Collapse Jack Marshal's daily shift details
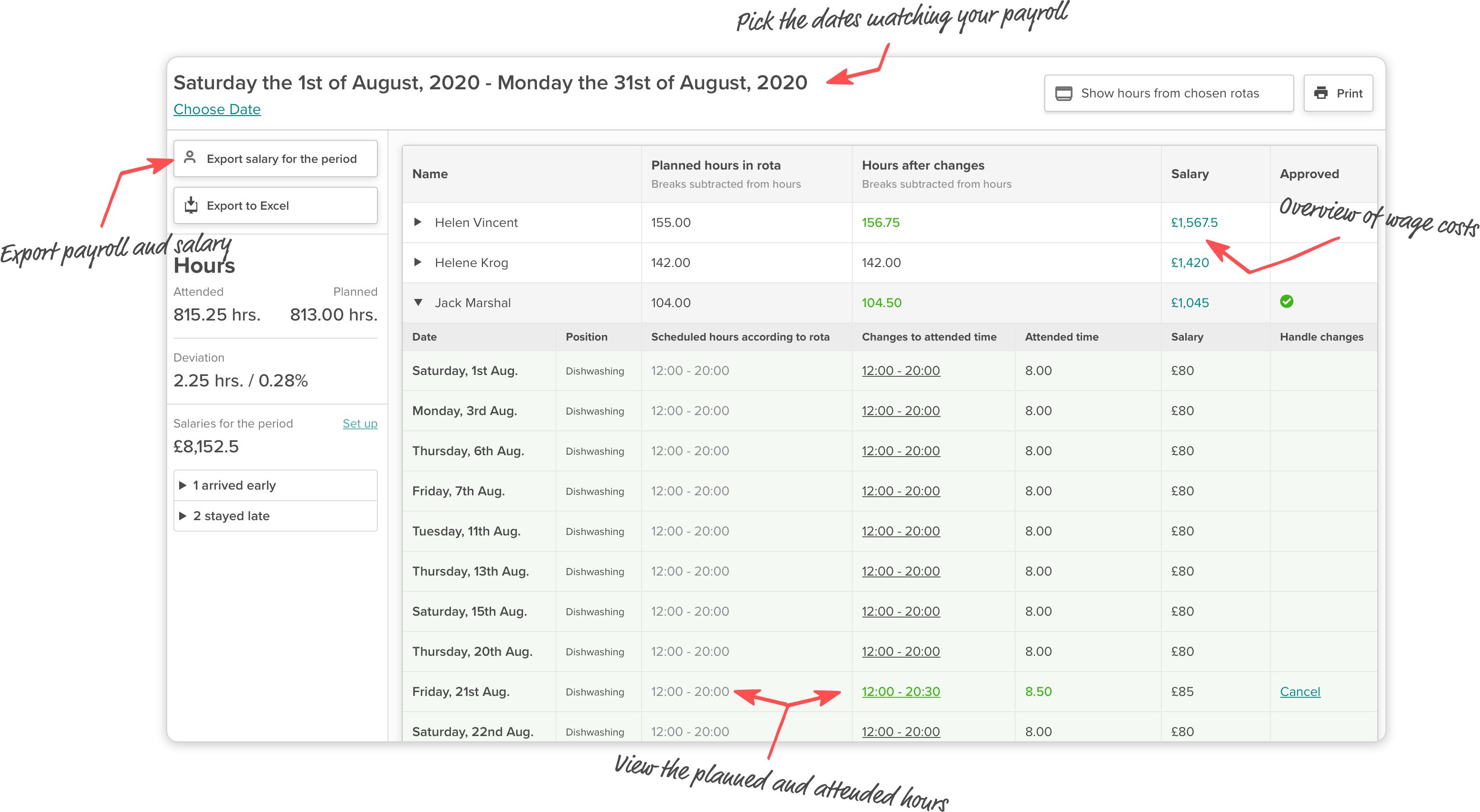The image size is (1480, 812). (x=418, y=303)
